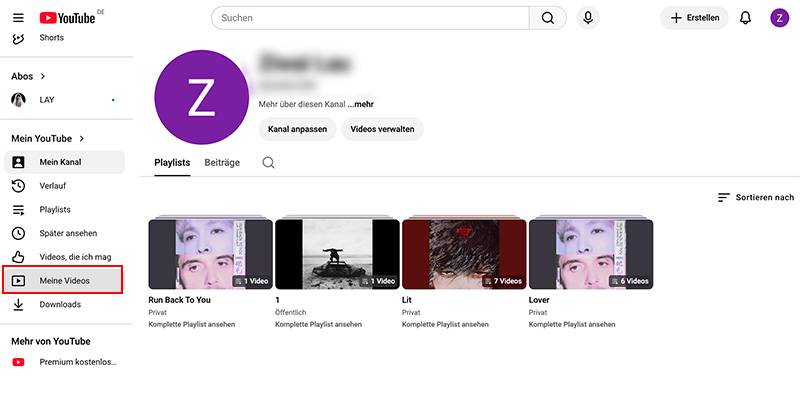800x400 pixels.
Task: Open Downloads in the sidebar
Action: (64, 305)
